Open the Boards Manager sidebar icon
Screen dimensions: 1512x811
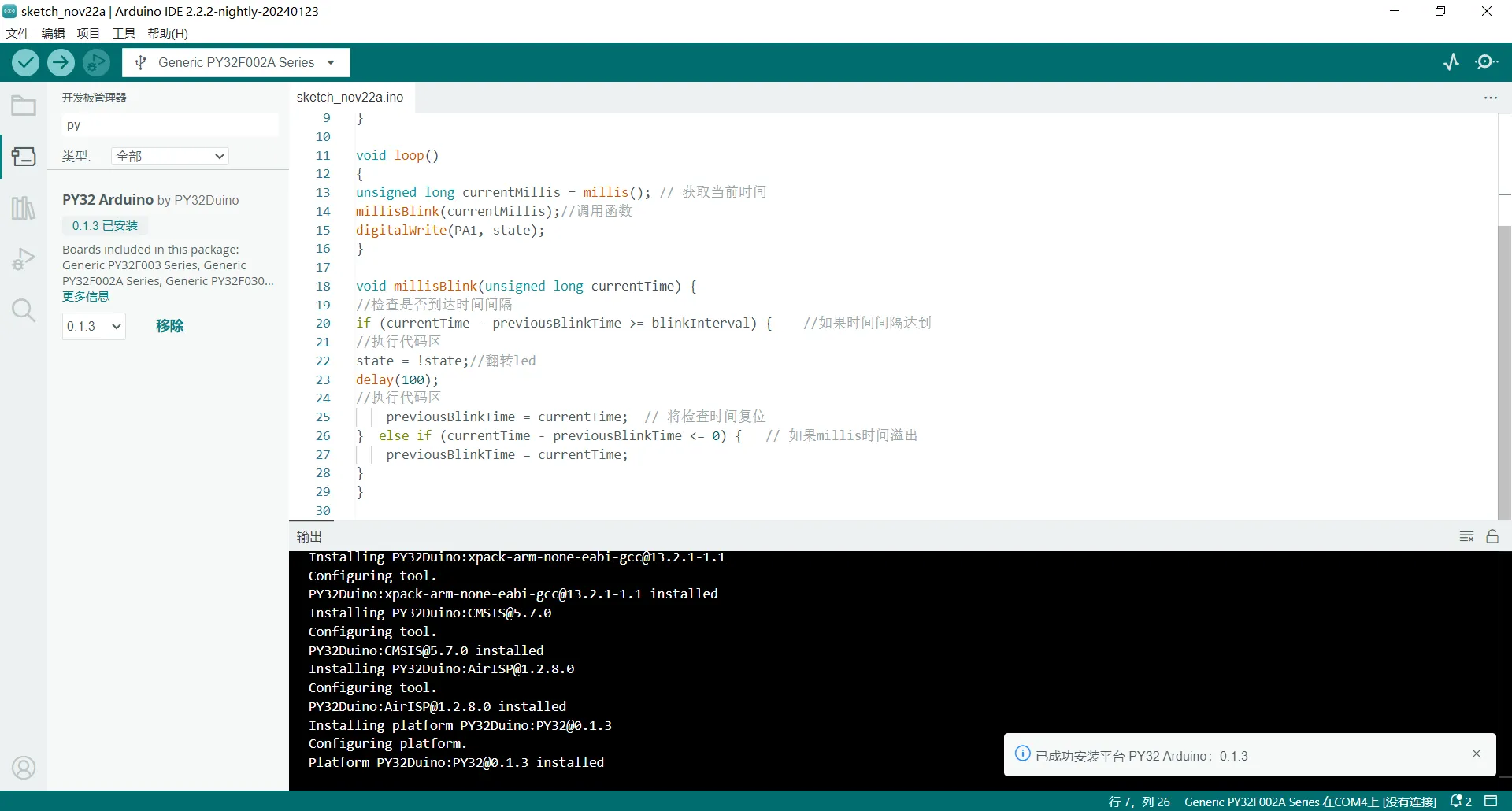(x=24, y=157)
